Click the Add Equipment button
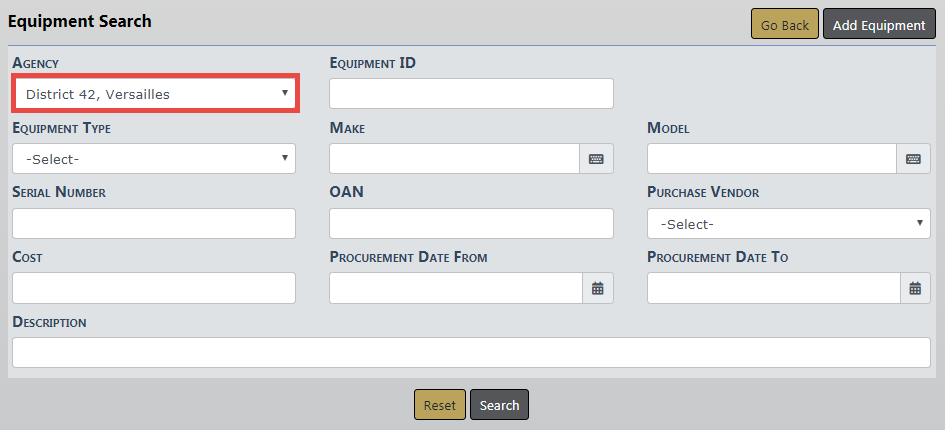This screenshot has width=945, height=430. coord(878,25)
